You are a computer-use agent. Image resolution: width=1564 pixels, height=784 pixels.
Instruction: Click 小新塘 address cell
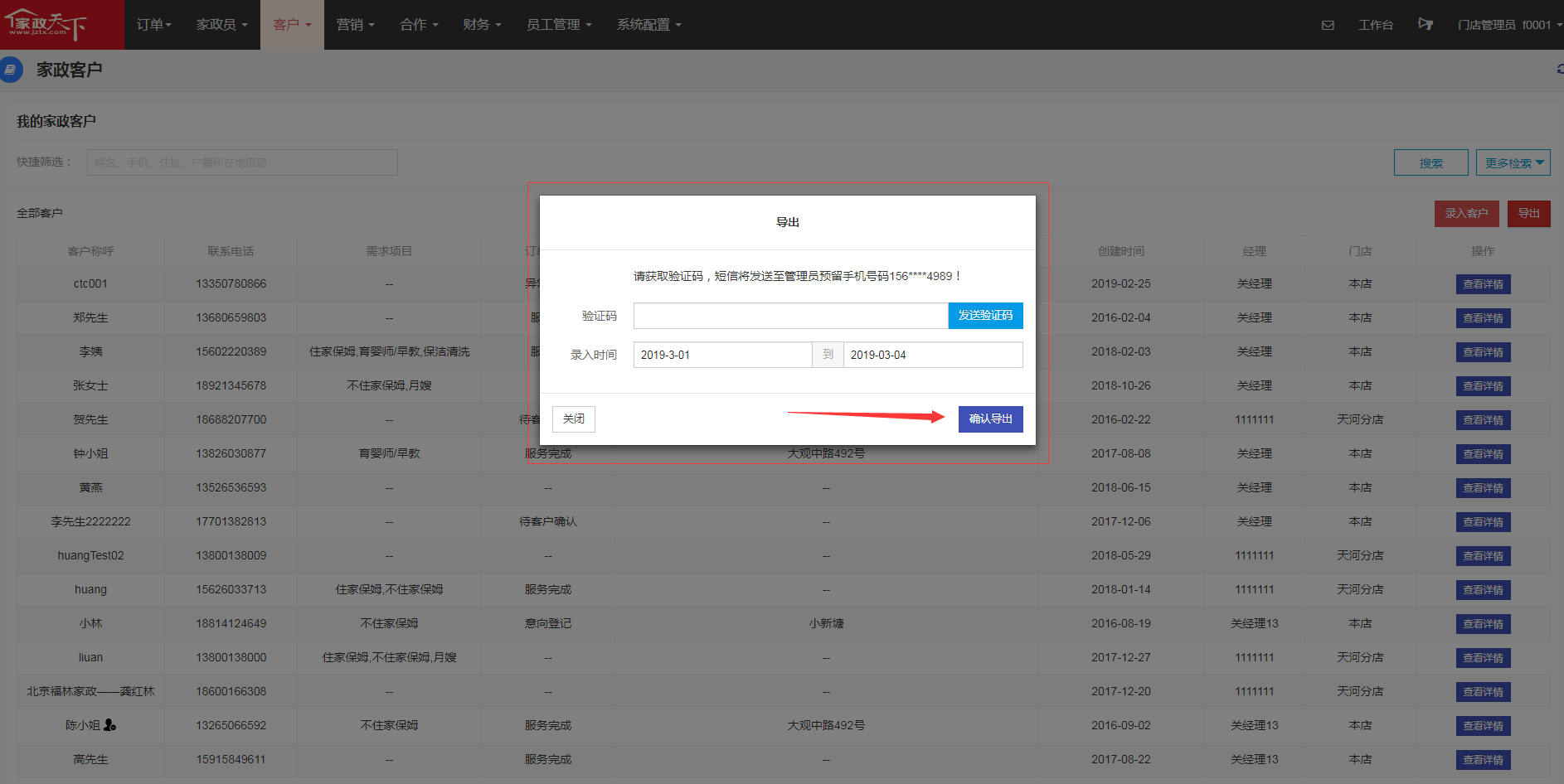(x=826, y=623)
